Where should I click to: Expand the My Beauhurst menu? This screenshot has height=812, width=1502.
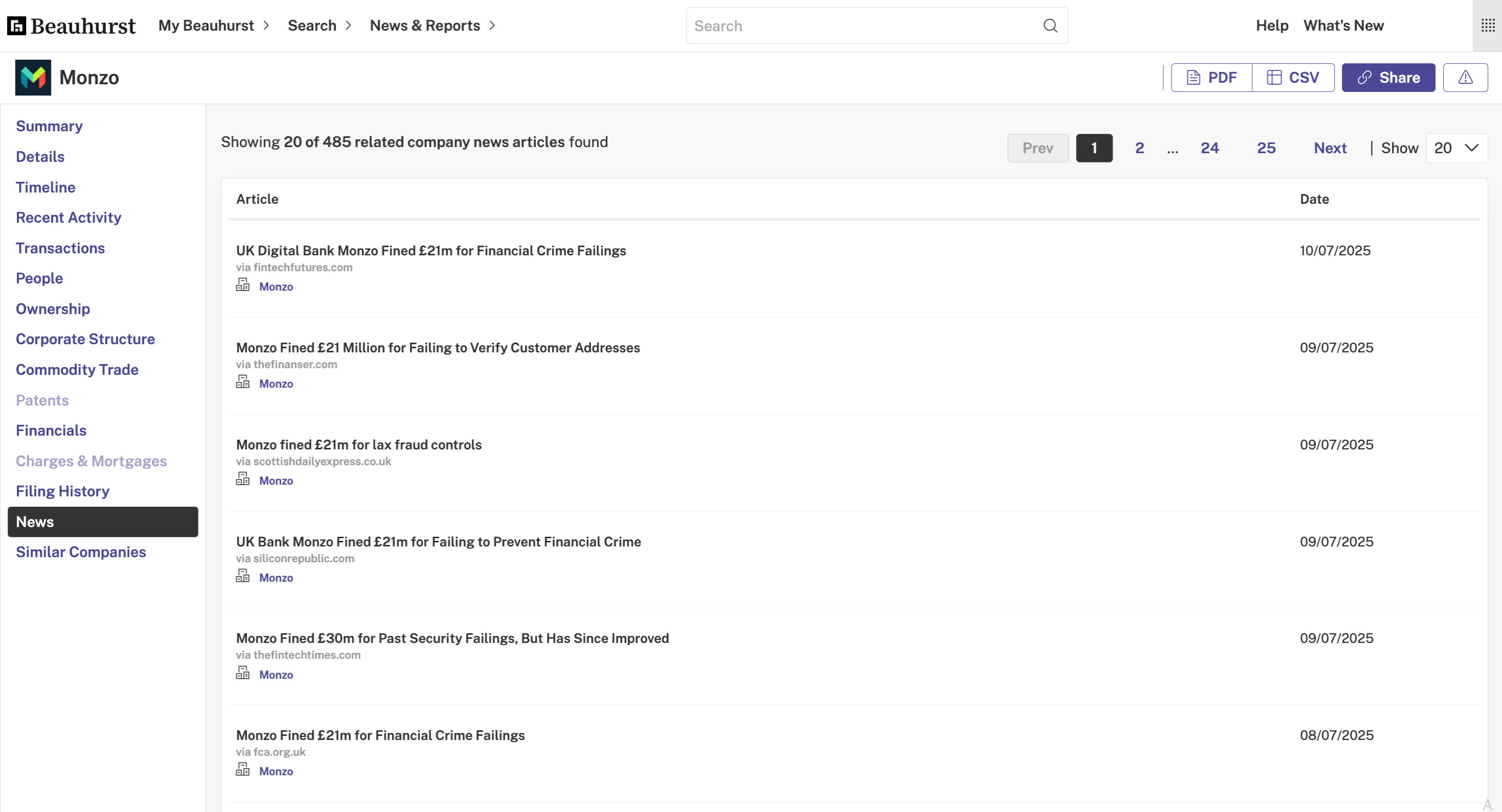(x=214, y=26)
